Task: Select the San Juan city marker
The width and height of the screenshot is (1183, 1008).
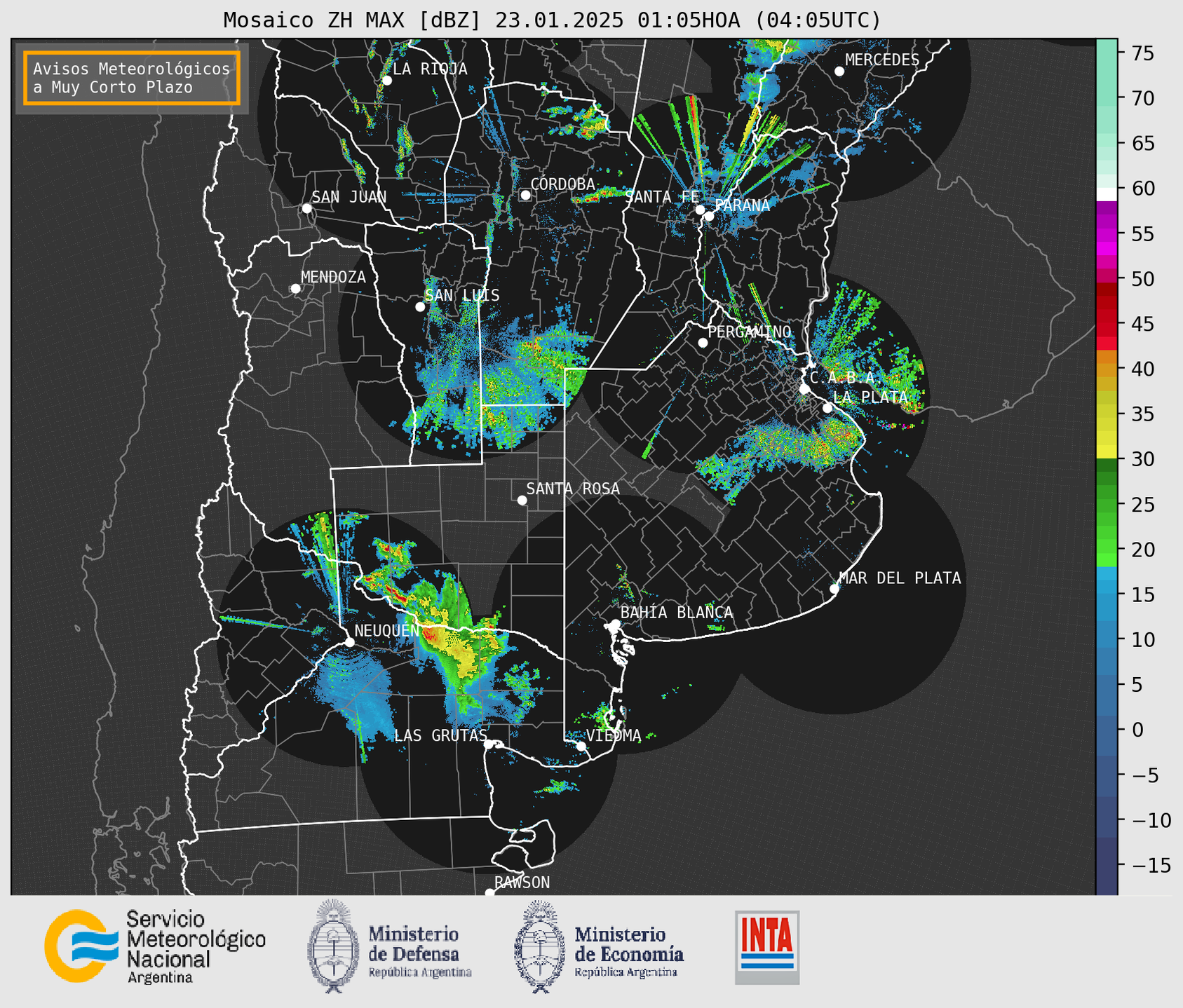Action: (x=306, y=208)
